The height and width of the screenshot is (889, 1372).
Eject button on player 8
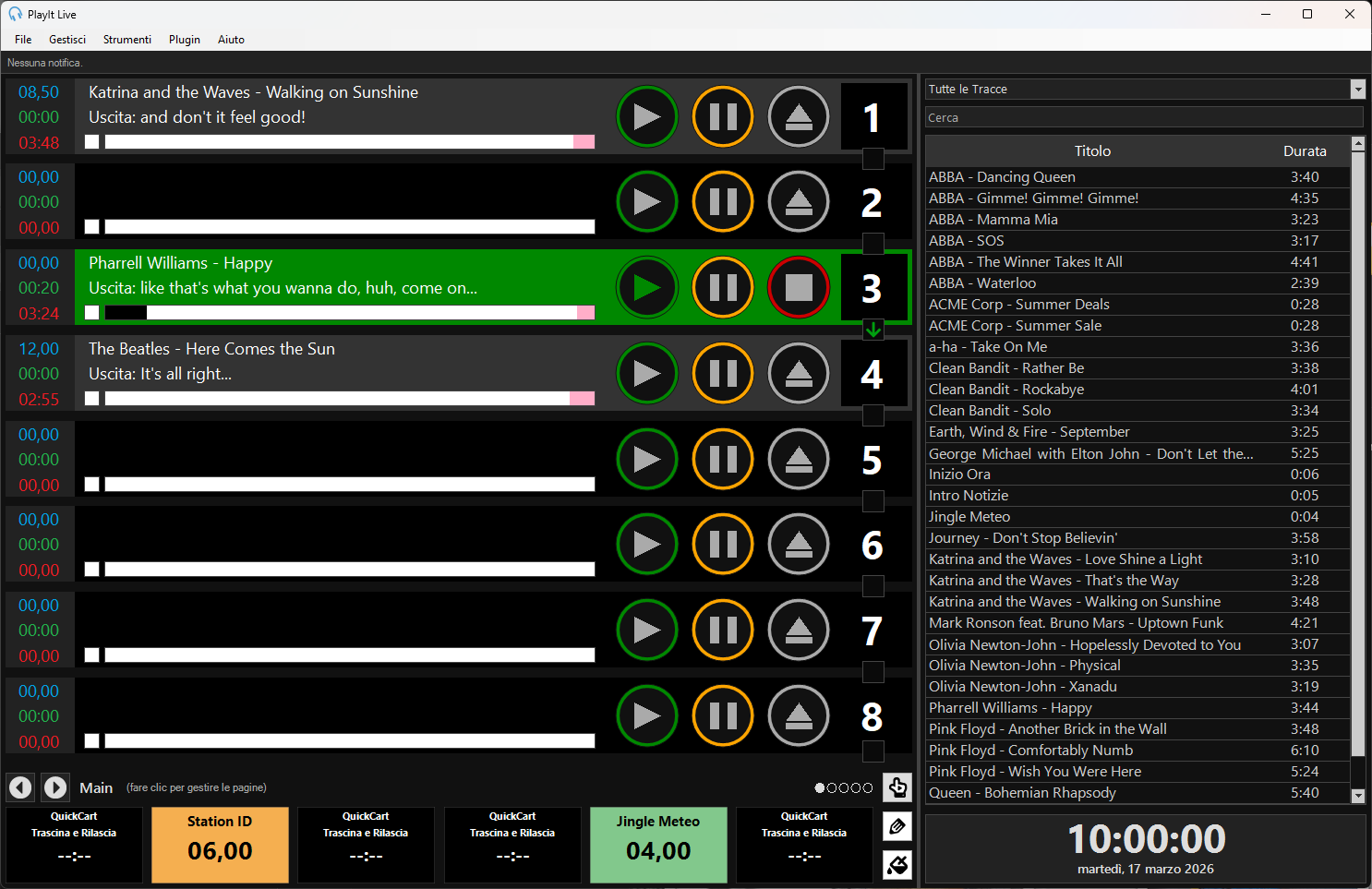coord(799,716)
